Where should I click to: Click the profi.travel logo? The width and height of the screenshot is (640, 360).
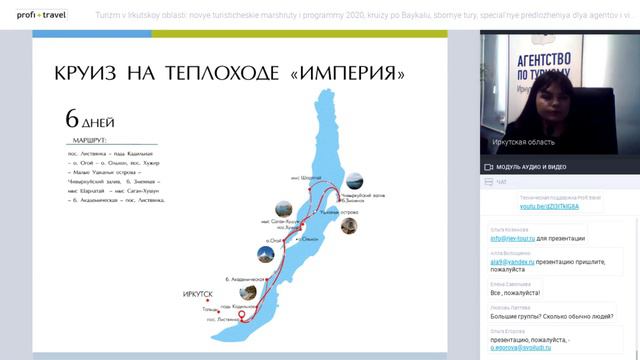(42, 15)
